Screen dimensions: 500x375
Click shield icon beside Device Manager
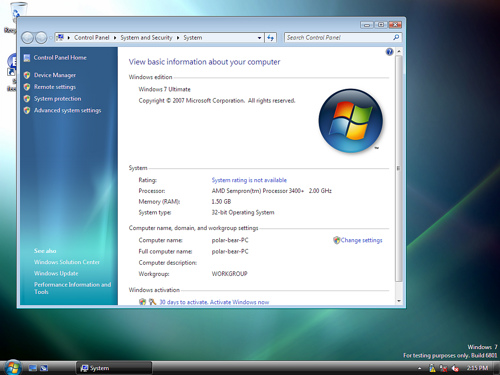click(x=27, y=75)
